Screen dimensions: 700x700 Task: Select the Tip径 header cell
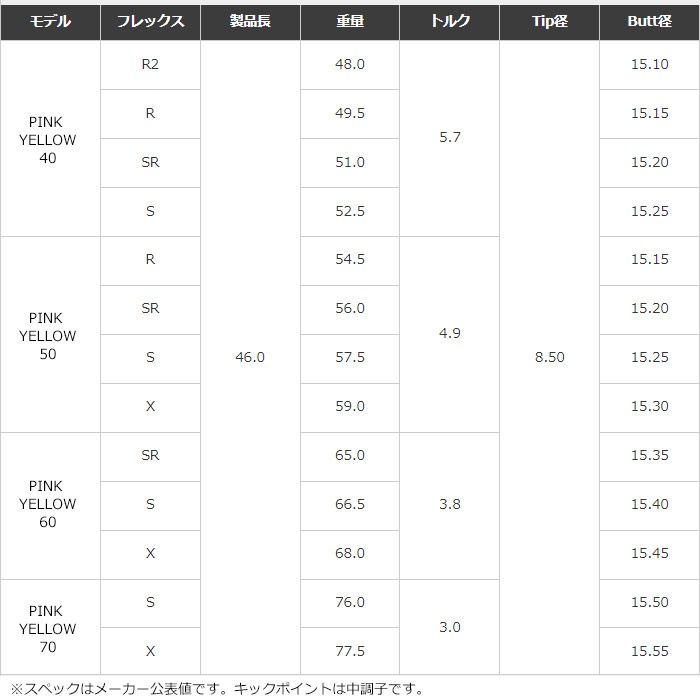click(550, 21)
